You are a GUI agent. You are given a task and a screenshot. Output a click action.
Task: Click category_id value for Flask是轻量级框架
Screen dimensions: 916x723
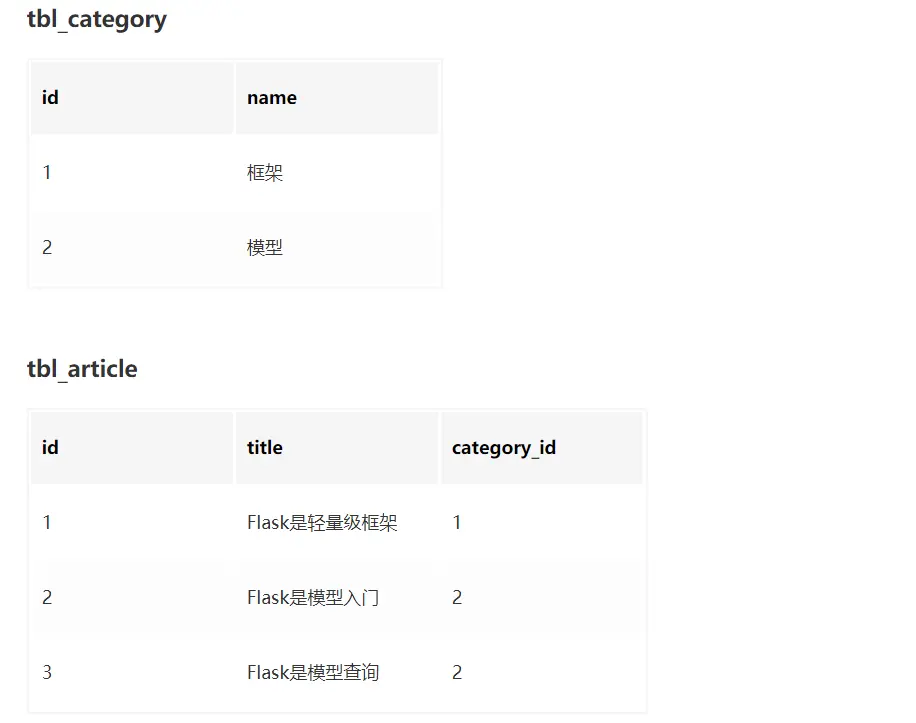pos(542,523)
